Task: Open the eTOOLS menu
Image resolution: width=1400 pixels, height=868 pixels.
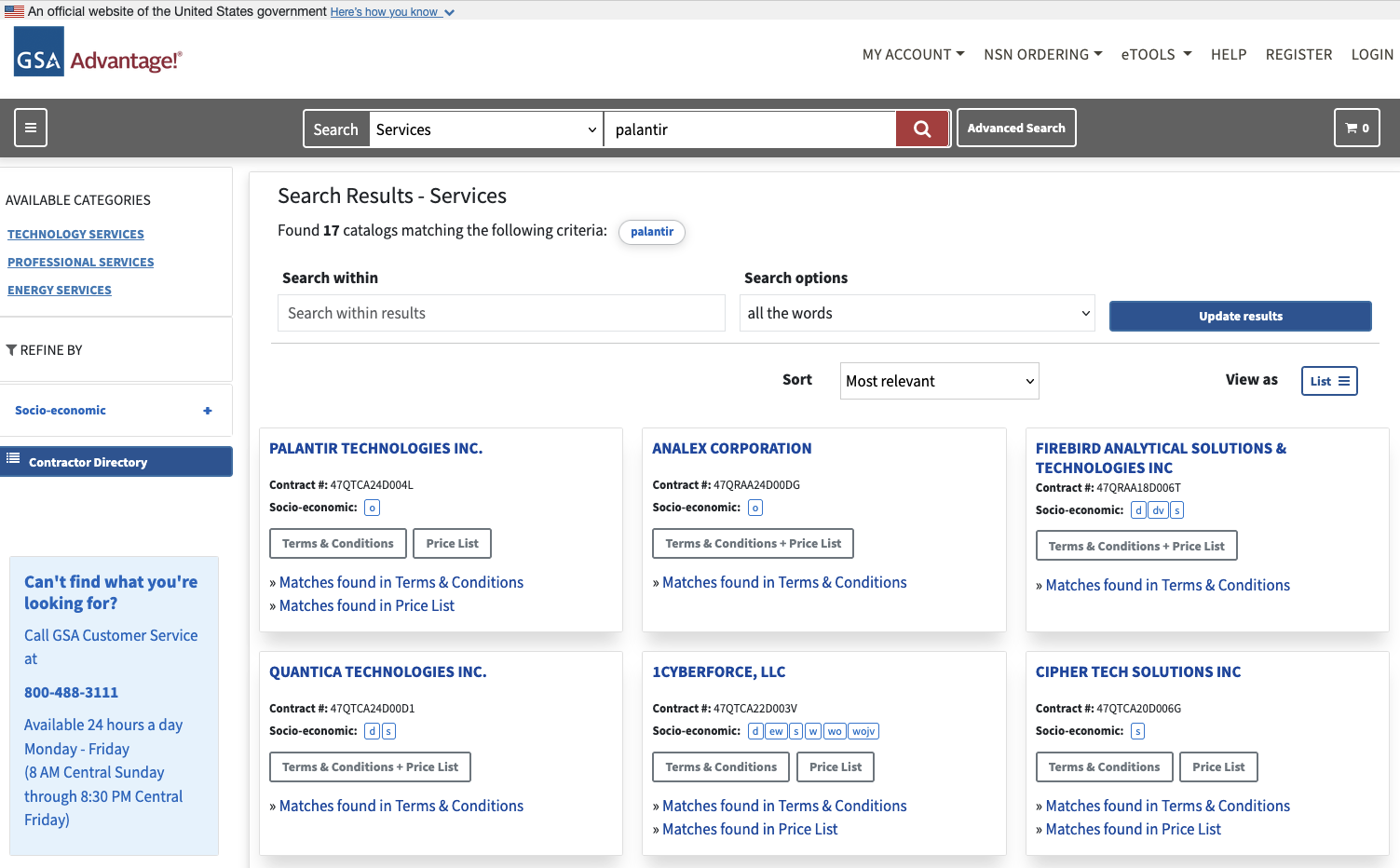Action: (1155, 54)
